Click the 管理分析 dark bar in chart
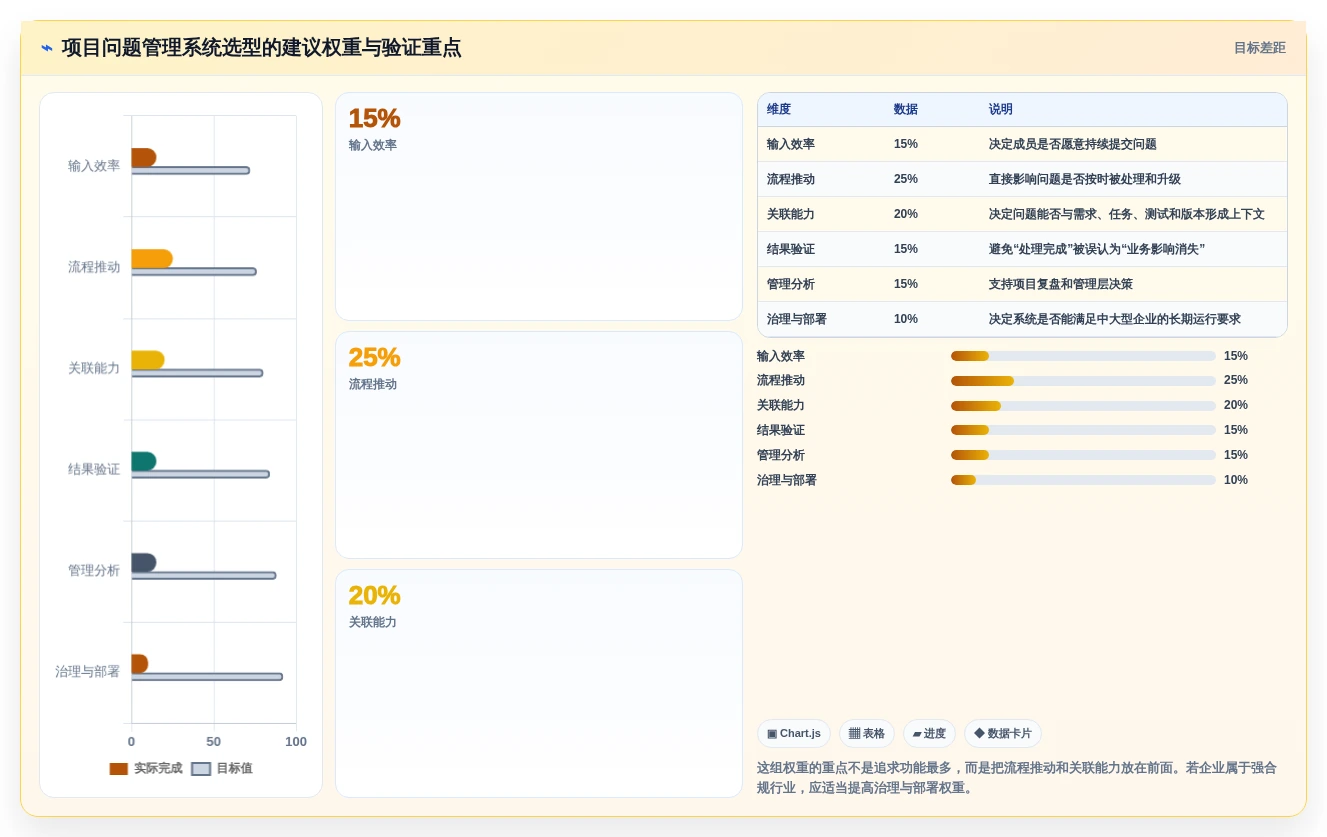The image size is (1327, 837). (x=144, y=563)
